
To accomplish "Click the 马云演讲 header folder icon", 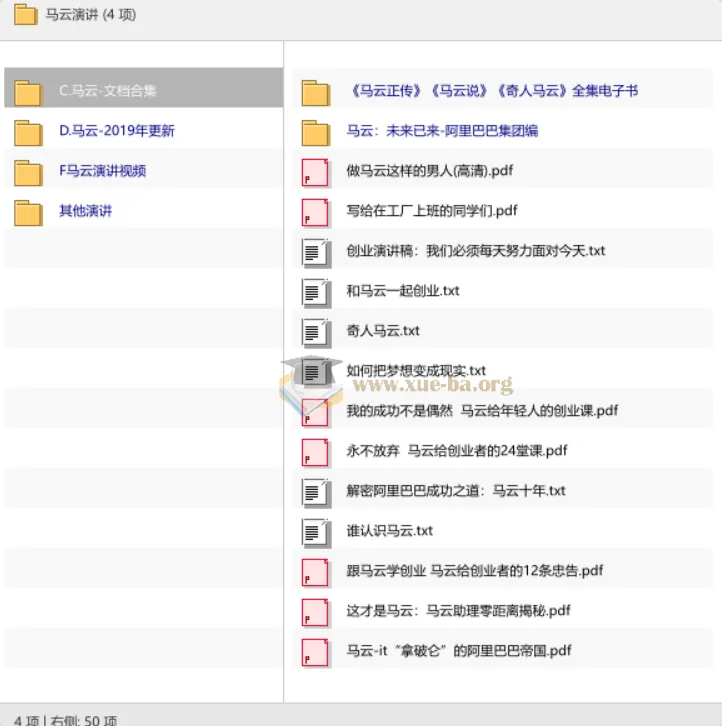I will [25, 14].
